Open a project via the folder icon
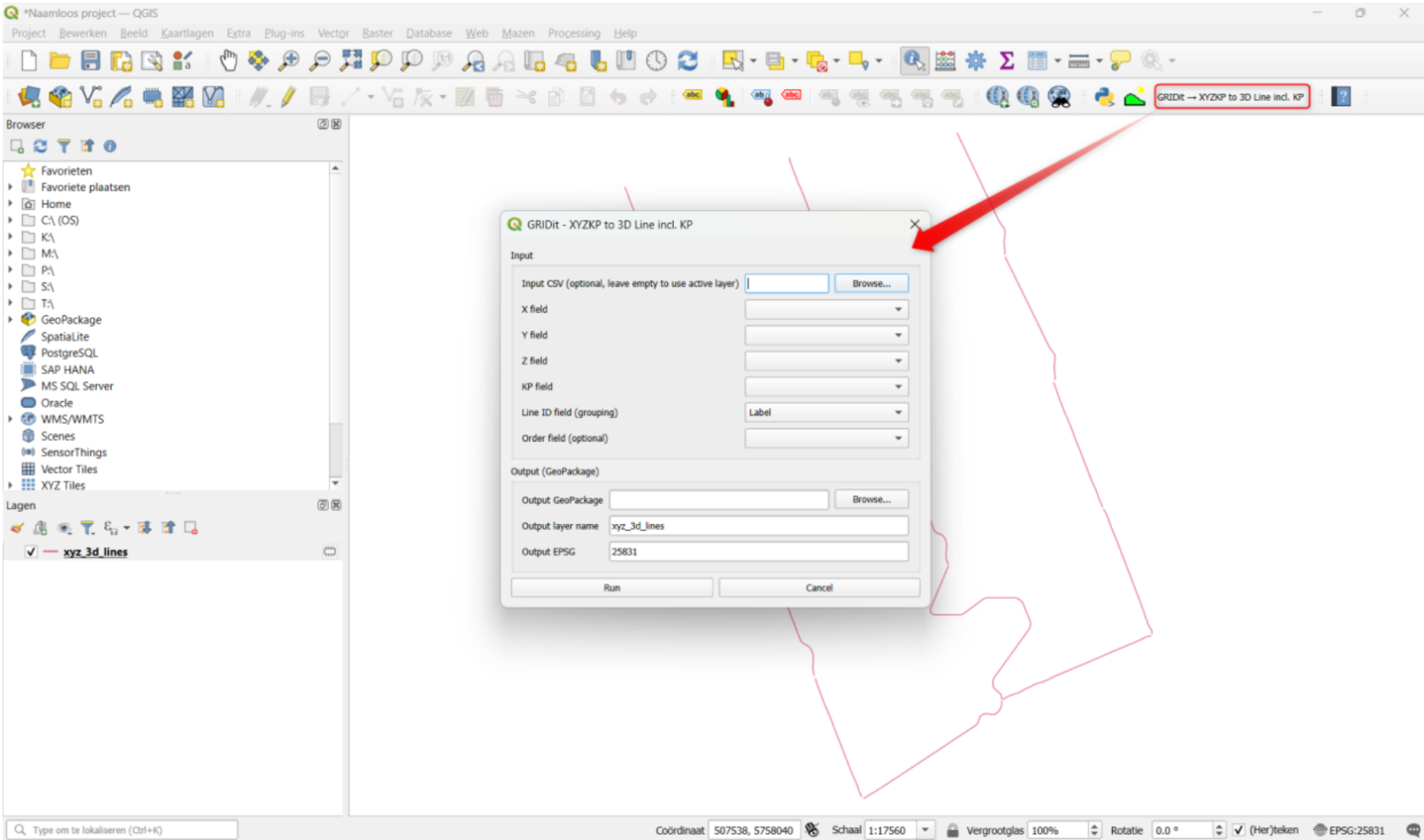 [59, 61]
